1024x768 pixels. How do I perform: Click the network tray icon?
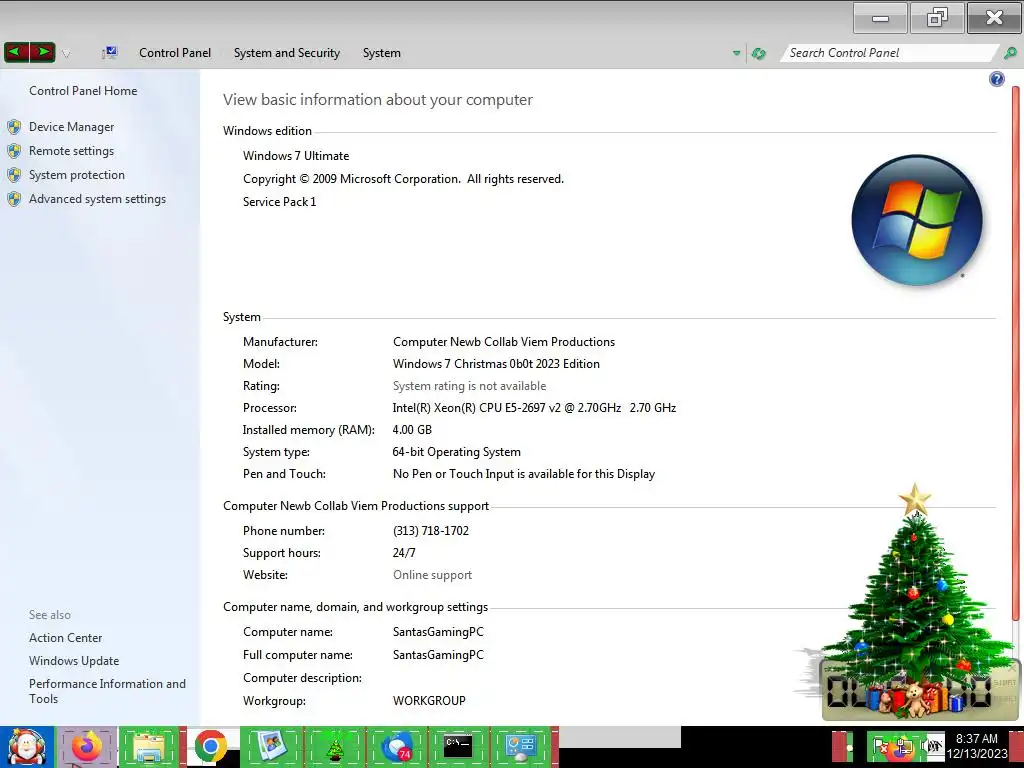(904, 747)
